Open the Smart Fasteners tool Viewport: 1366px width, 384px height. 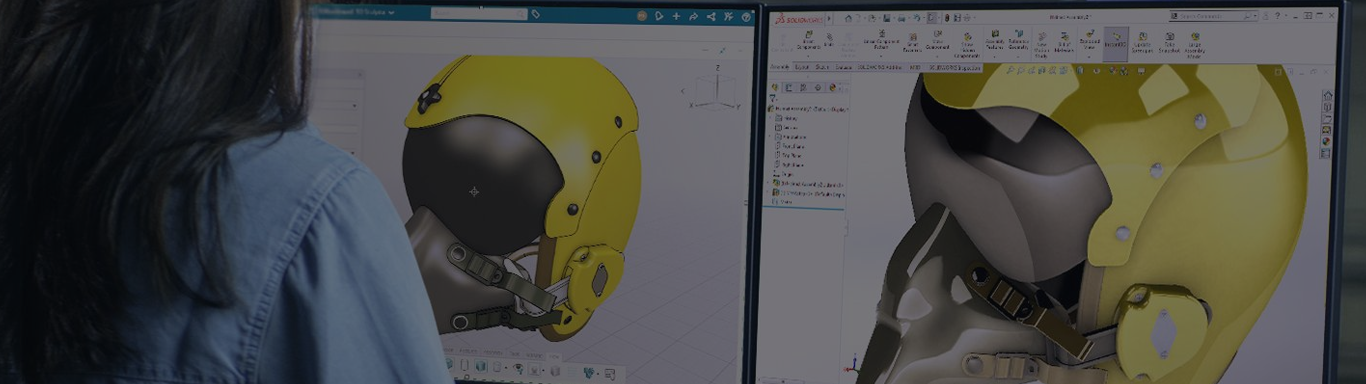coord(912,41)
